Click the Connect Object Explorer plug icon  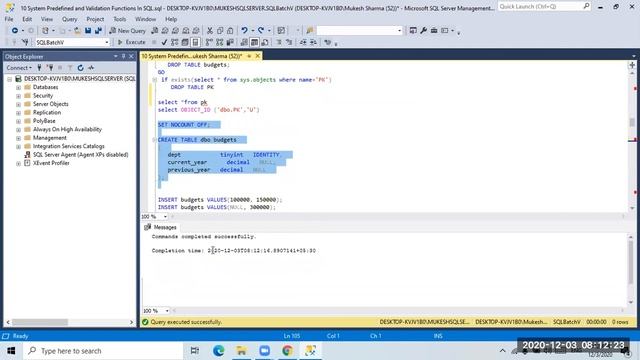coord(39,68)
